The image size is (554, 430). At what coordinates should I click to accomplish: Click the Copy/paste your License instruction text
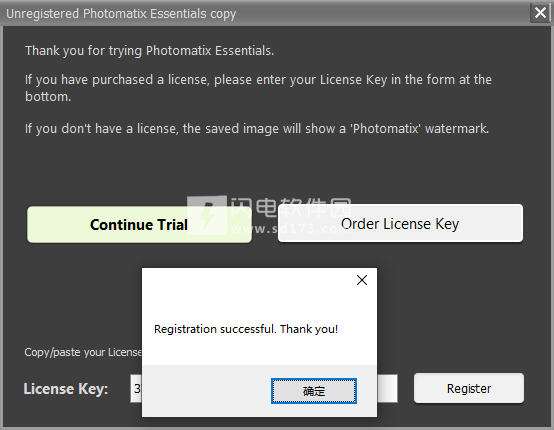point(83,352)
